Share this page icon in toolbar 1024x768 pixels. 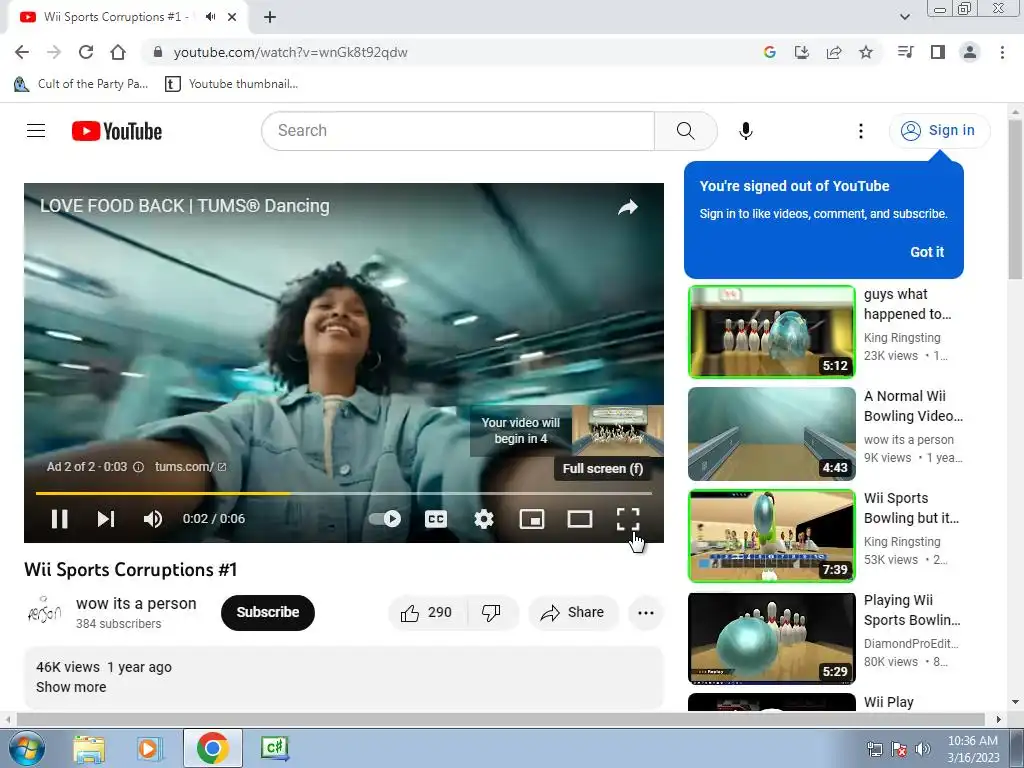pos(833,52)
